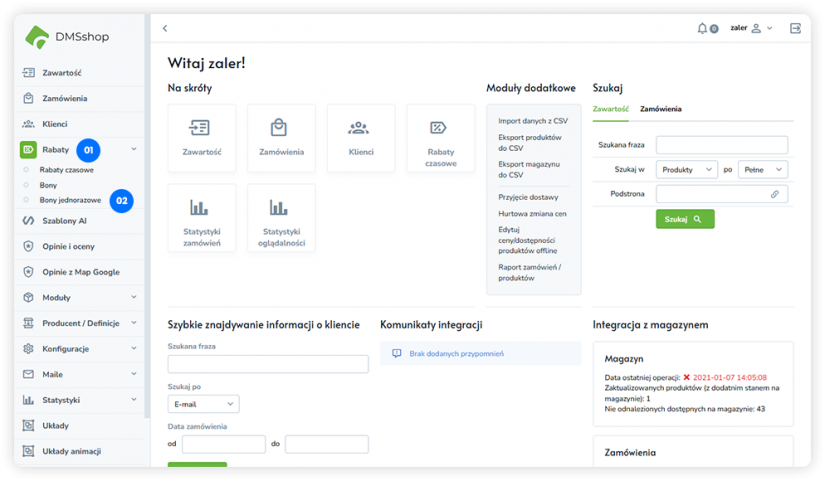Open the Zamówienia shortcut tile
Viewport: 825px width, 481px height.
[x=281, y=138]
